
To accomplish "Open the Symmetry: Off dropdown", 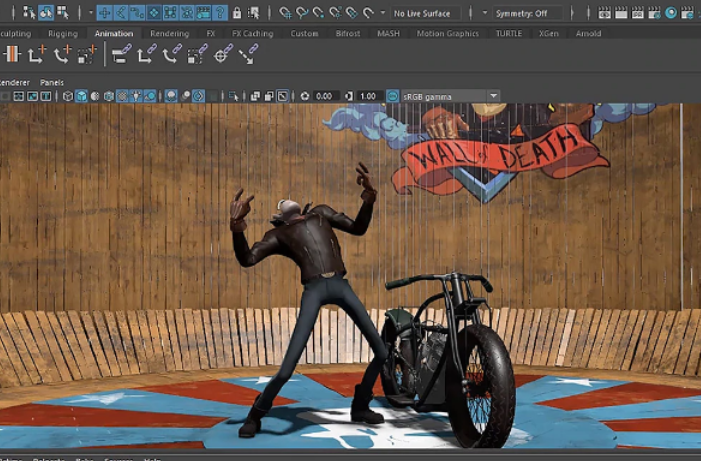I will 526,13.
